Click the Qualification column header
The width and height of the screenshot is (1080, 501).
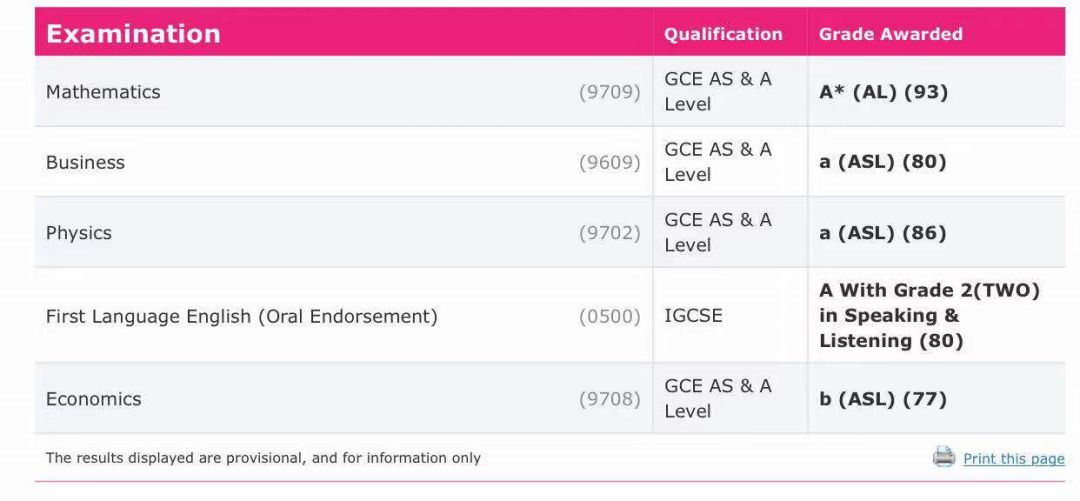point(723,34)
